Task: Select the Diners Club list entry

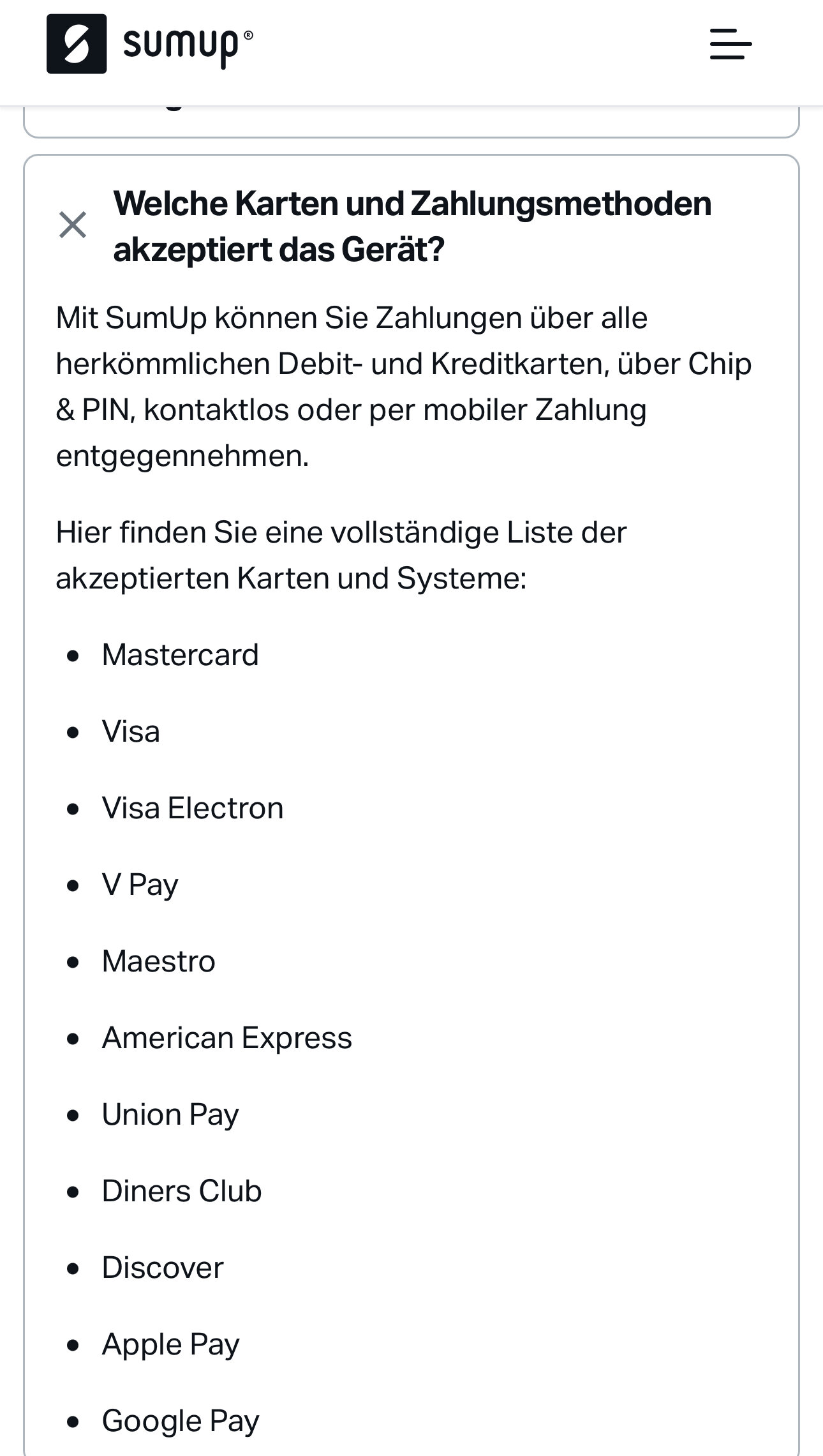Action: [182, 1191]
